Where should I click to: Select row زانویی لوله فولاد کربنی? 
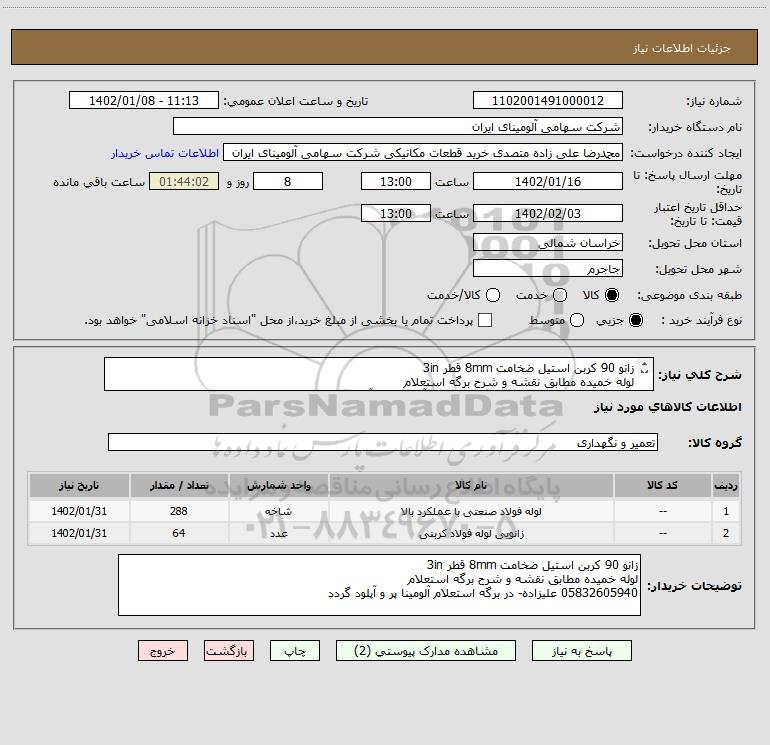(x=385, y=533)
